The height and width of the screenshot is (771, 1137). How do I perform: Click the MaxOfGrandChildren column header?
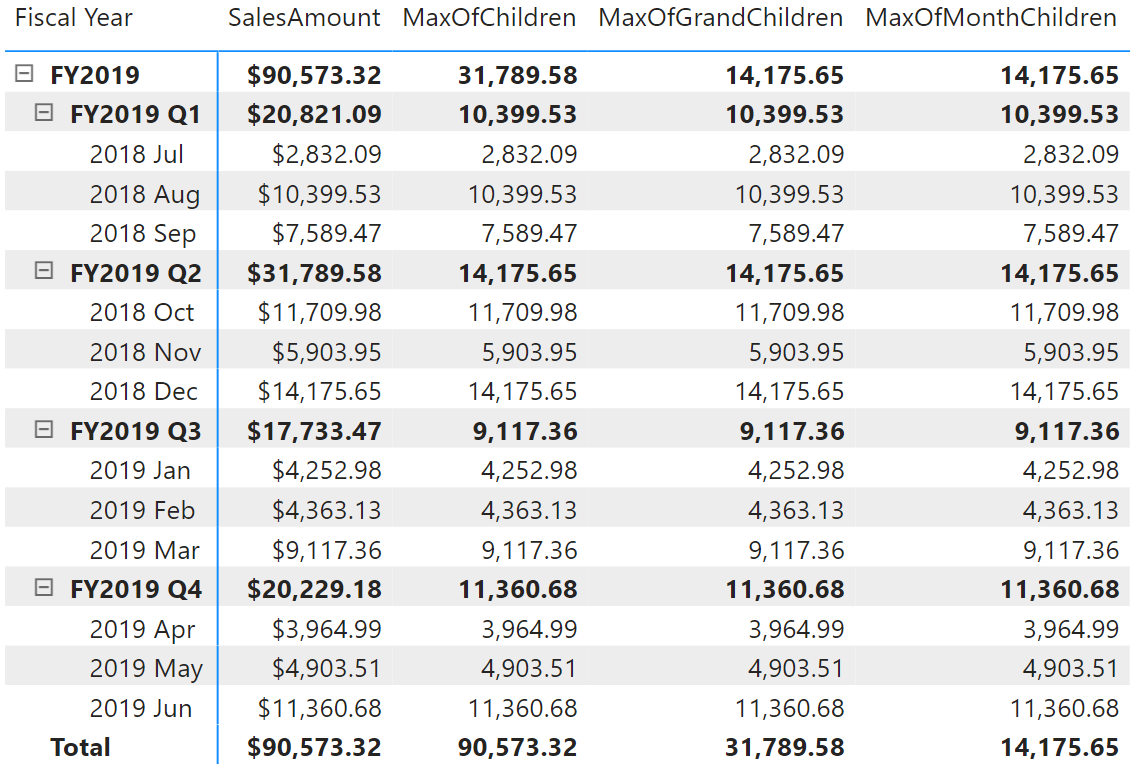tap(720, 18)
